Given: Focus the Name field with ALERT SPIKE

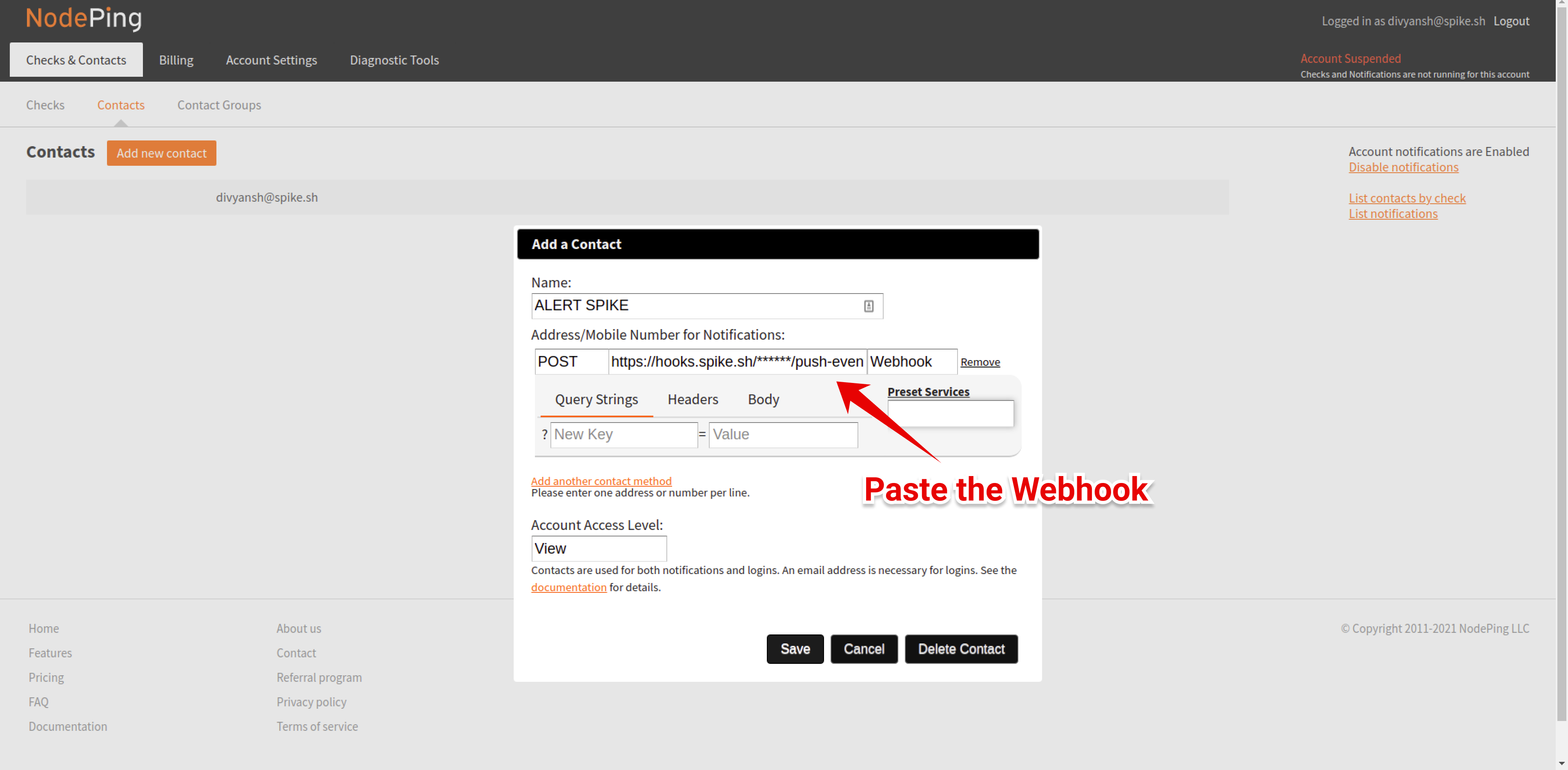Looking at the screenshot, I should 707,306.
